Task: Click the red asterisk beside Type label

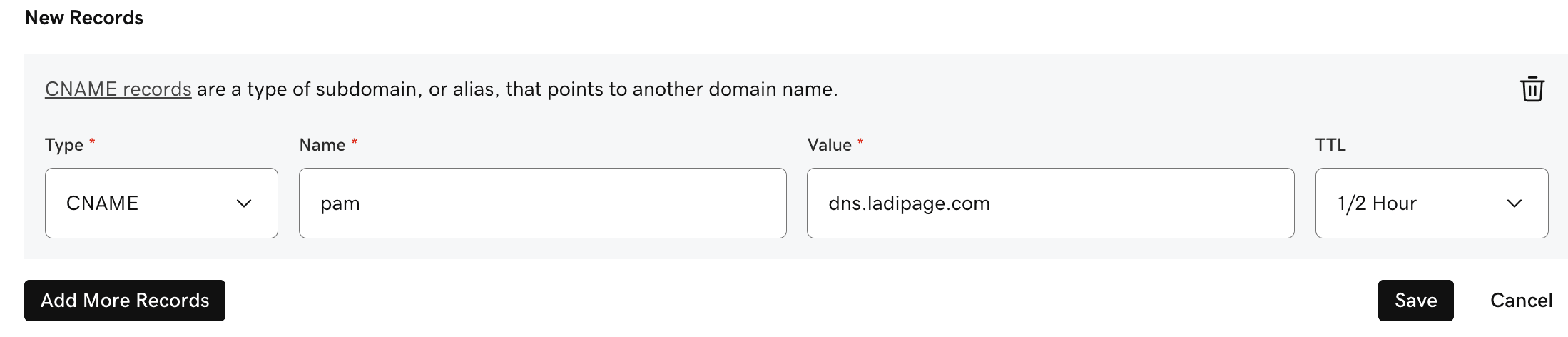Action: point(92,143)
